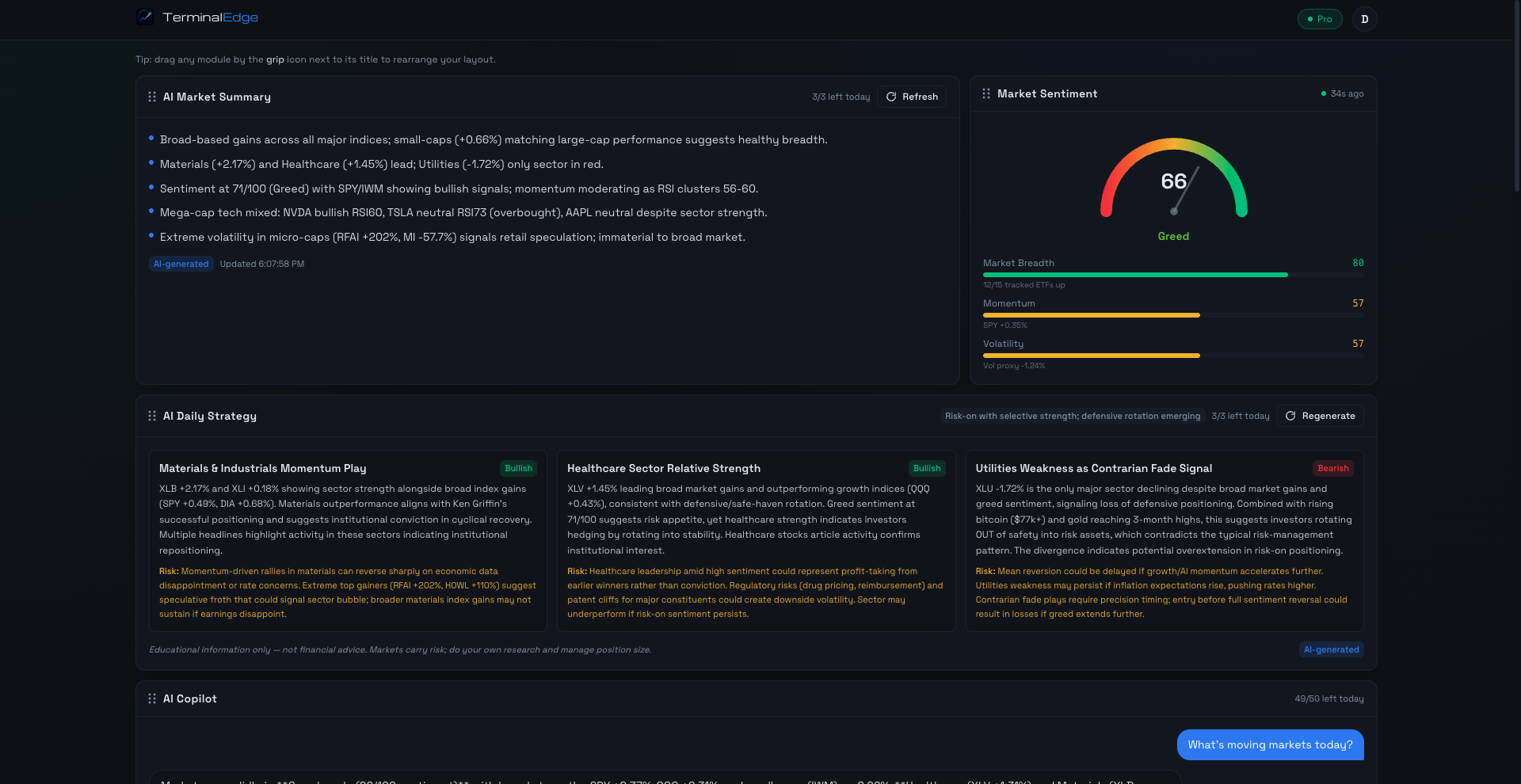Click the sentiment gauge showing 66
Screen dimensions: 1521x784
click(x=1174, y=178)
